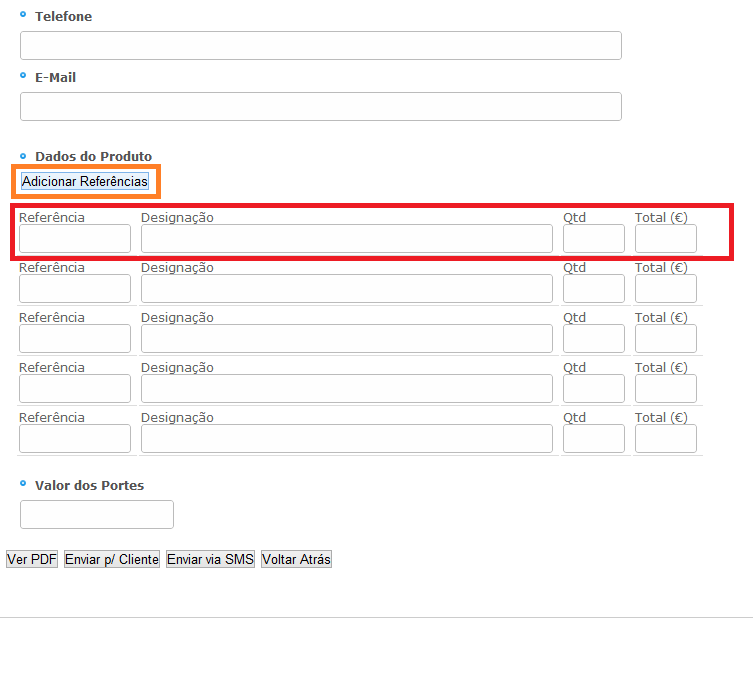753x679 pixels.
Task: Select the second row Referência field
Action: tap(75, 289)
